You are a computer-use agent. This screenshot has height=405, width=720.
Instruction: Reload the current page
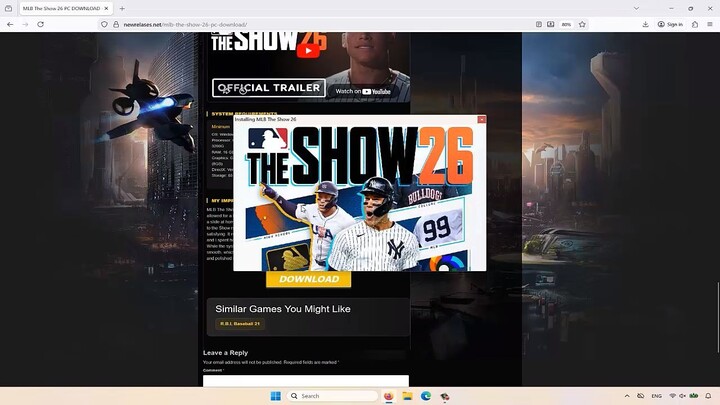pos(40,24)
